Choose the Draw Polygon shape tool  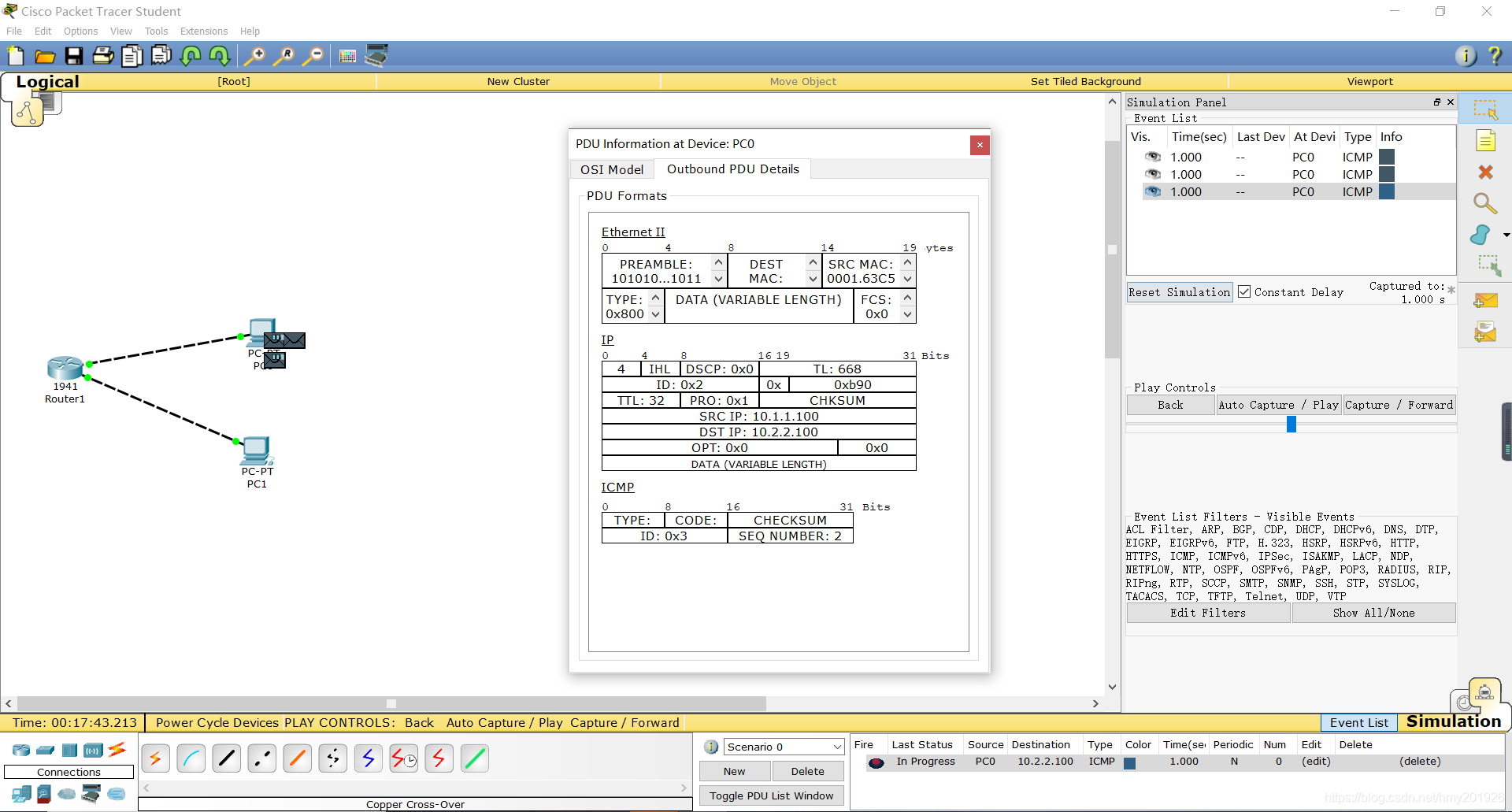click(1480, 235)
